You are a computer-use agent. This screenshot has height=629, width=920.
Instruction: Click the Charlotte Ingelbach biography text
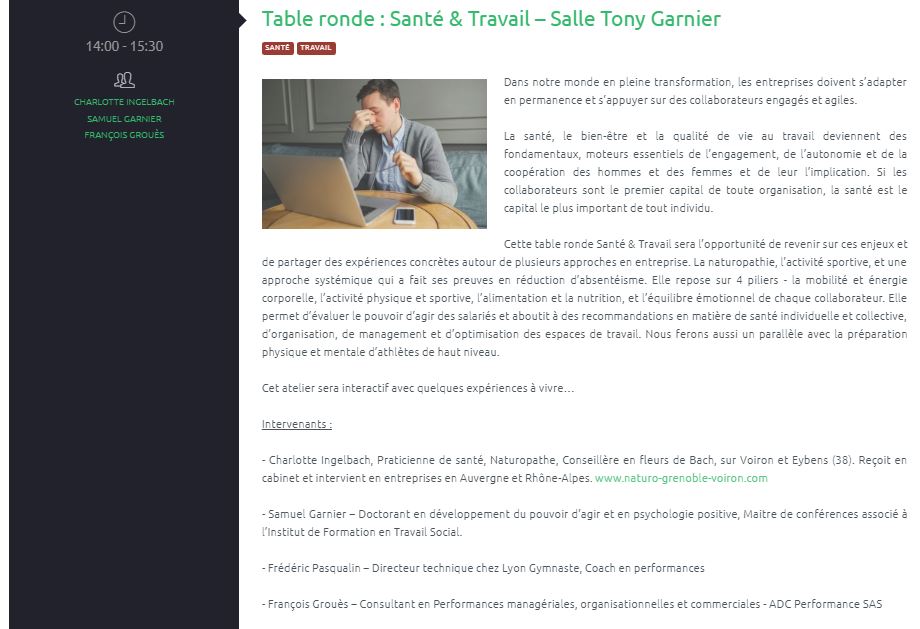click(584, 469)
